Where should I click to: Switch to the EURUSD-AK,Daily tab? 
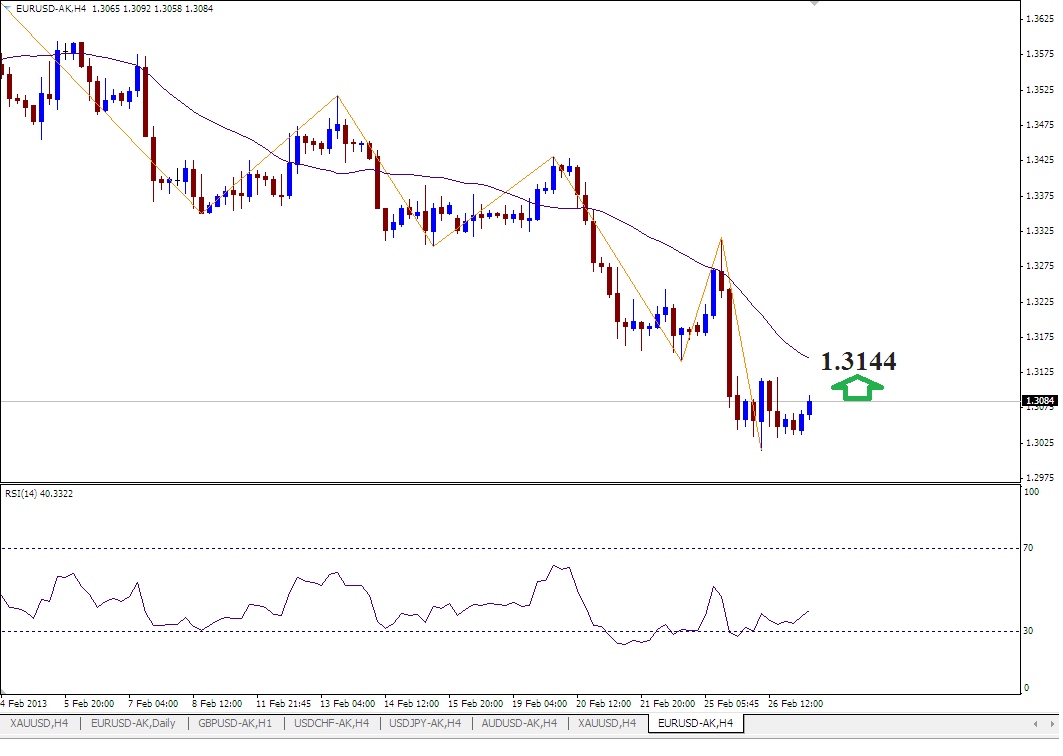(x=130, y=722)
